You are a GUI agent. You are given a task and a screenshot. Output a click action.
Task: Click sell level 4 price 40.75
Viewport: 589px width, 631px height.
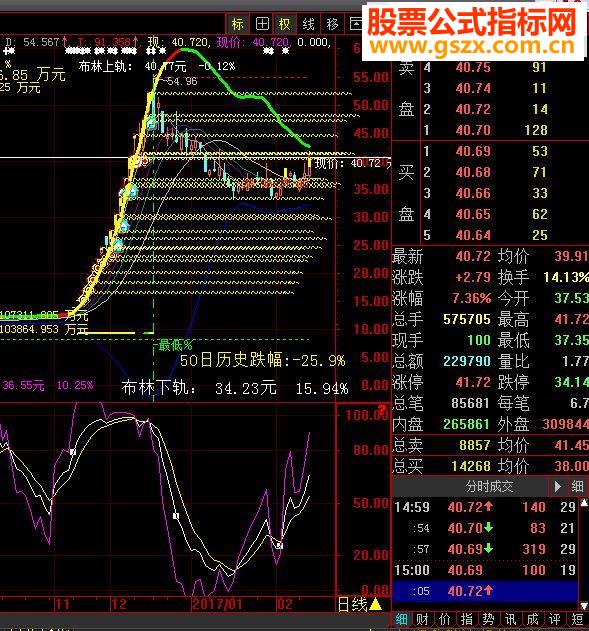(473, 68)
